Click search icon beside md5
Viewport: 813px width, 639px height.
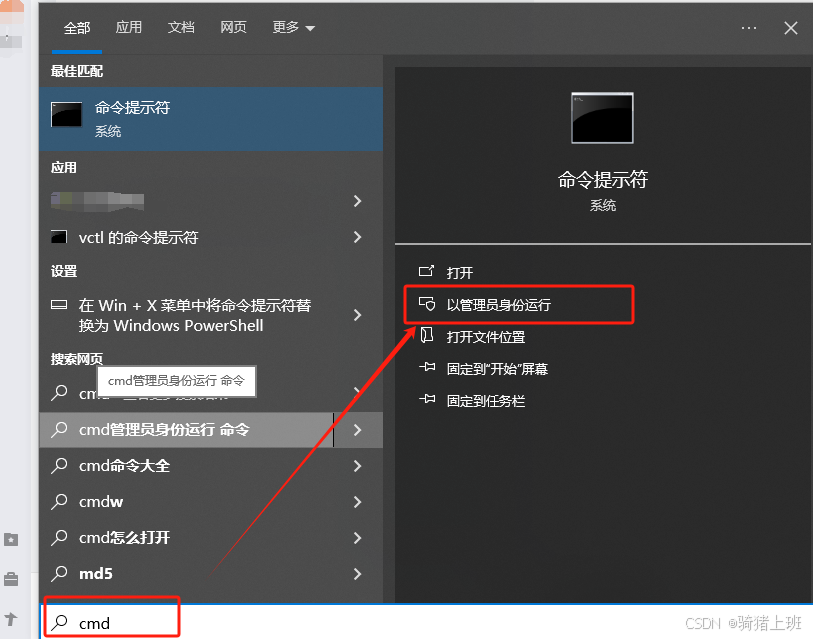point(59,574)
